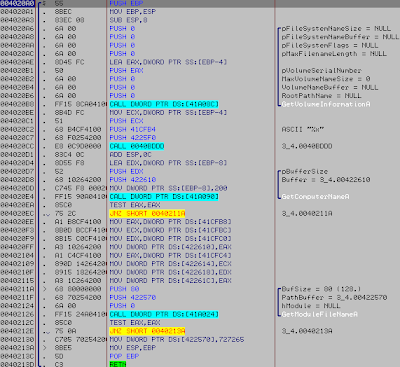Click the ASCII "%x" comment
This screenshot has width=400, height=367.
coord(303,129)
